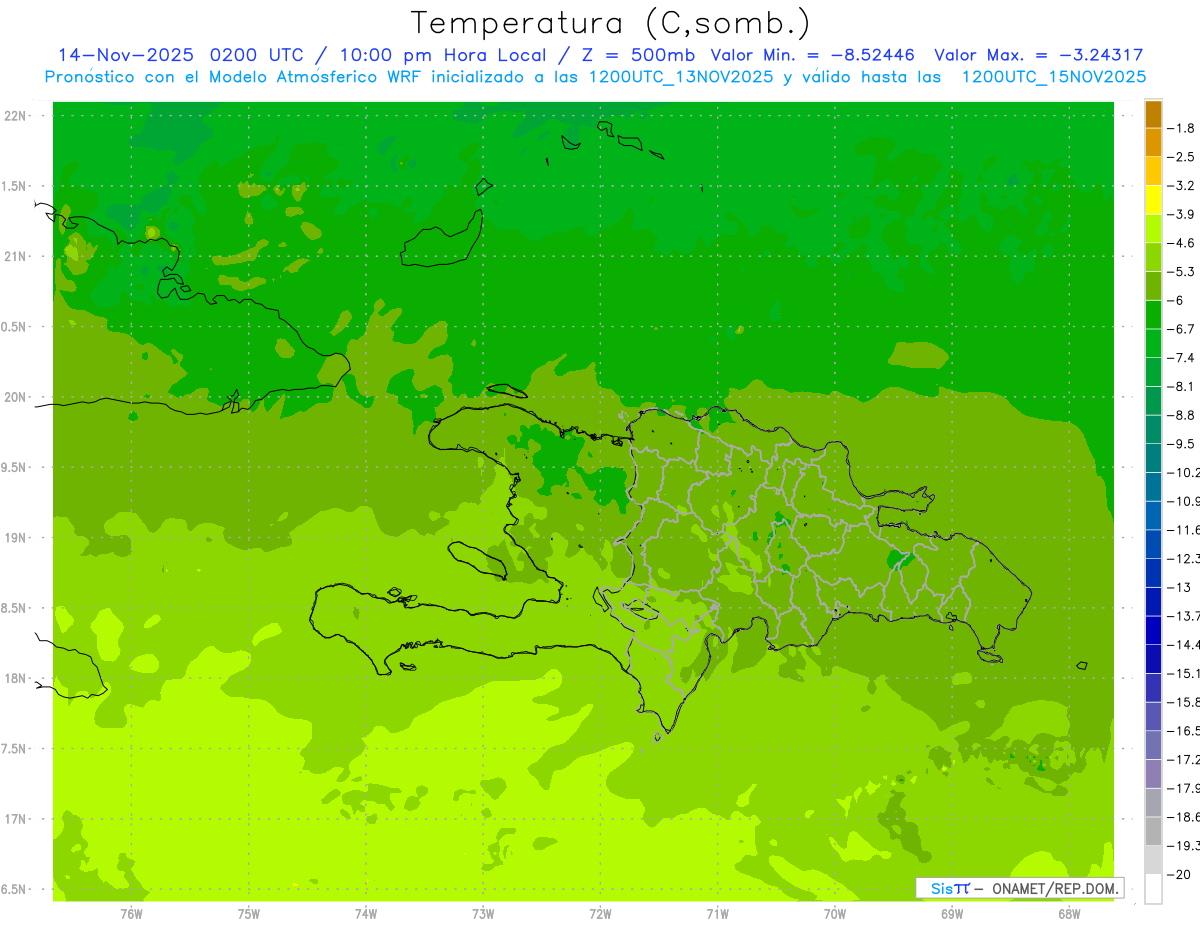Click the "SisTT - ONAMET/REP.DOM." credit label
This screenshot has height=927, width=1200.
1020,888
